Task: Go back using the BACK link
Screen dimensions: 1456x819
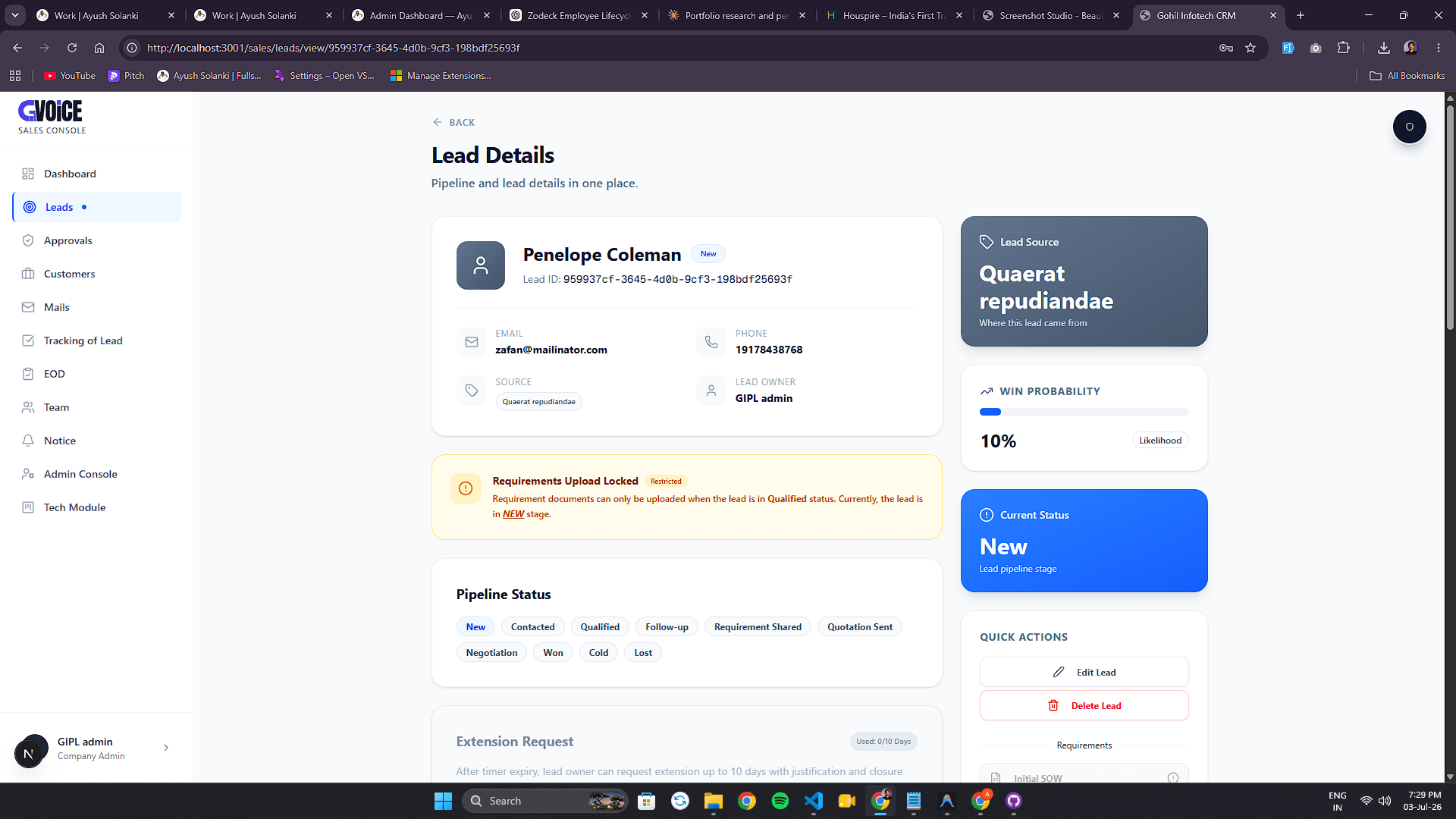Action: 453,122
